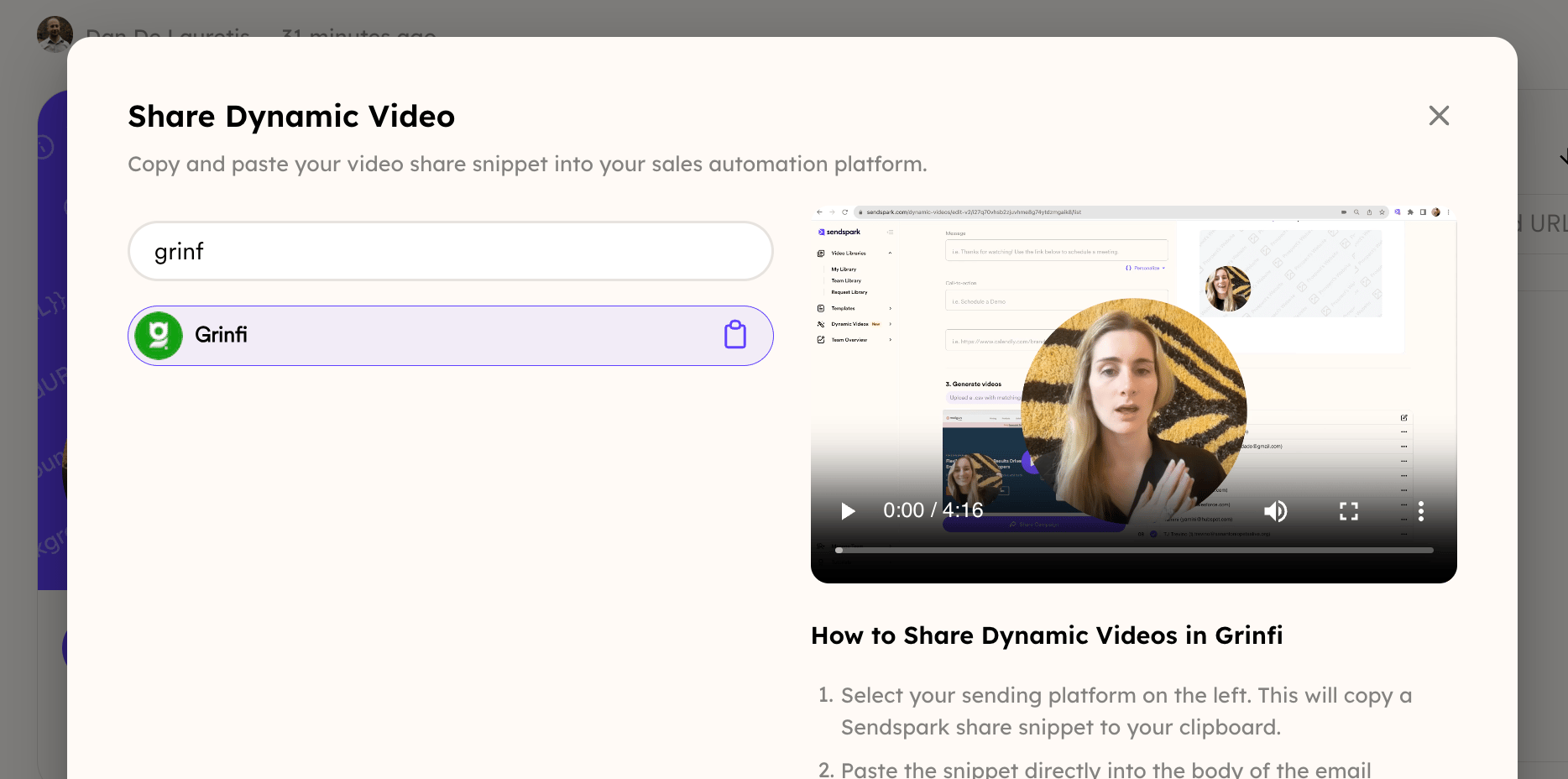
Task: Close the Share Dynamic Video dialog
Action: [x=1439, y=116]
